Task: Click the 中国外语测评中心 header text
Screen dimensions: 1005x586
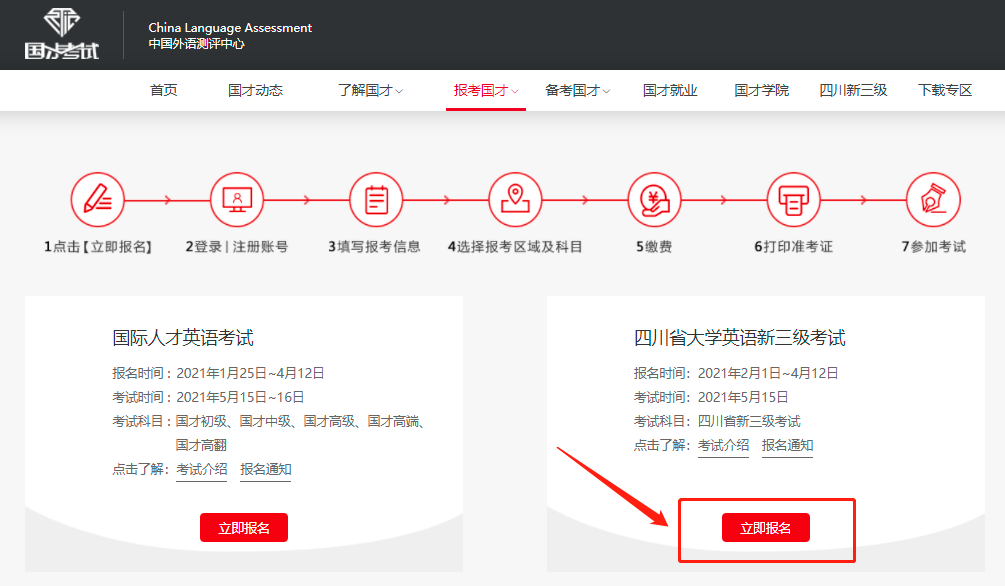Action: (196, 44)
